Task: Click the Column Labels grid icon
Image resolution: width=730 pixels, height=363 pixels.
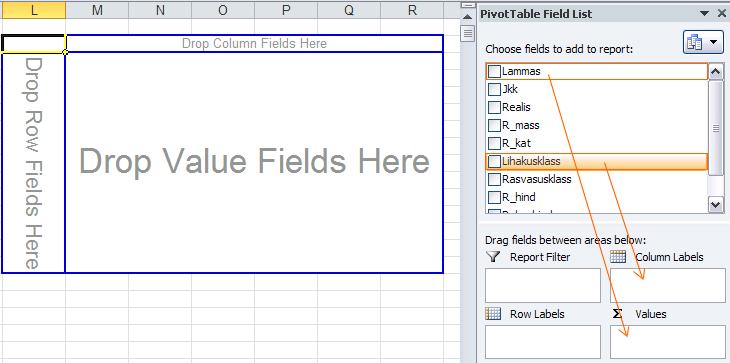Action: pos(618,256)
